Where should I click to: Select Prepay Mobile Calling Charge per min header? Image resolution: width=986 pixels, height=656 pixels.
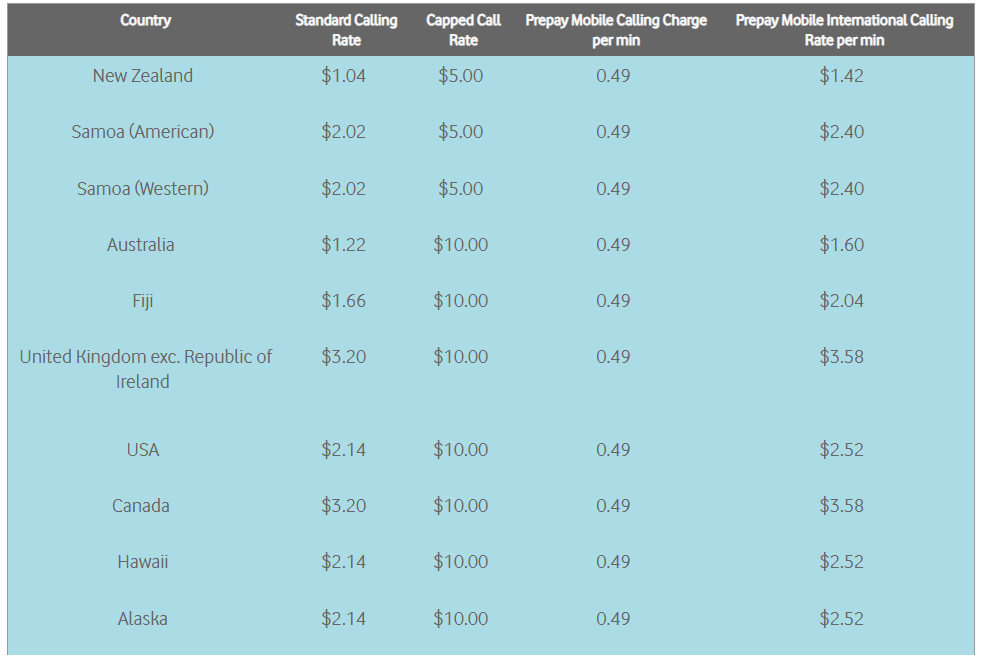coord(616,30)
